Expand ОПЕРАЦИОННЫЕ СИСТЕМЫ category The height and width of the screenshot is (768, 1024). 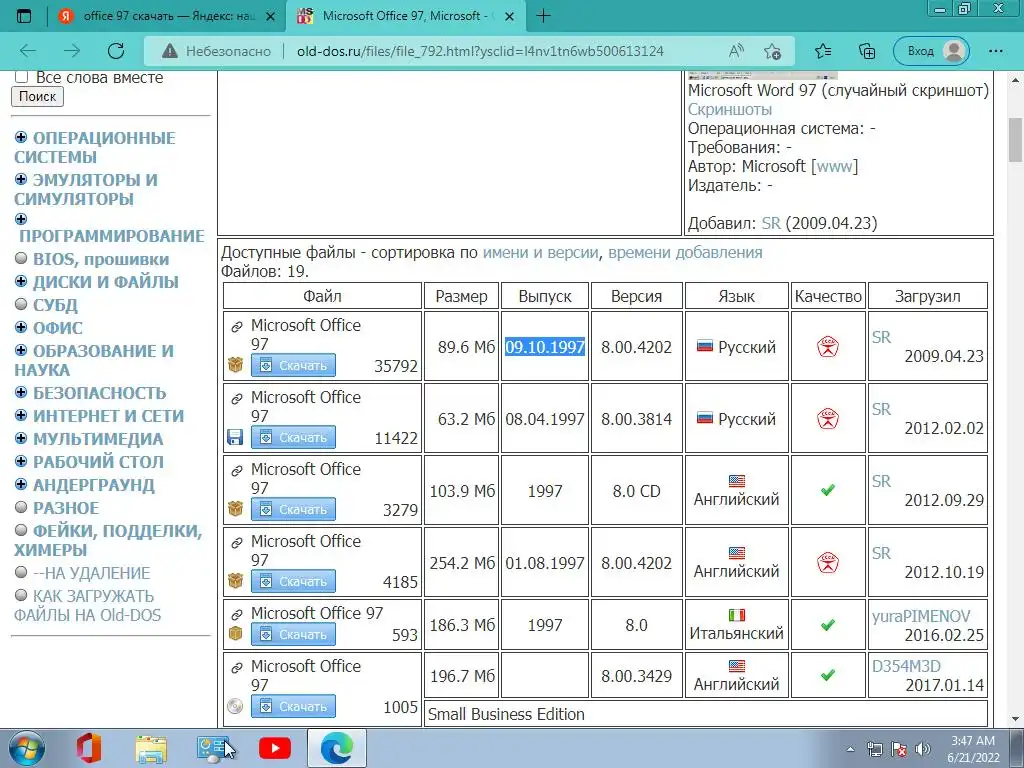pos(21,137)
